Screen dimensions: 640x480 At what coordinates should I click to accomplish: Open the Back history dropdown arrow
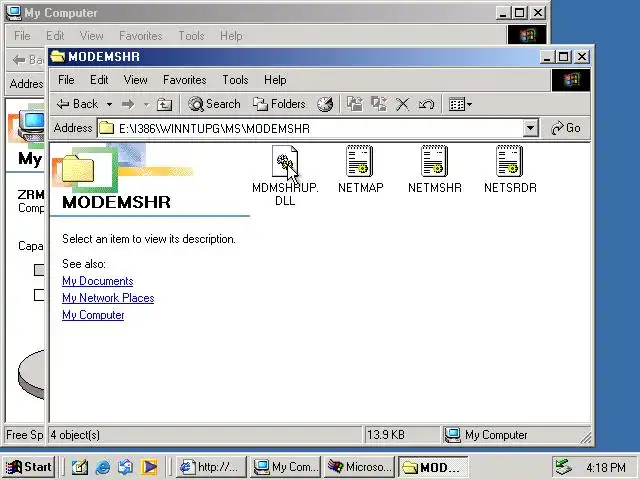[x=109, y=104]
